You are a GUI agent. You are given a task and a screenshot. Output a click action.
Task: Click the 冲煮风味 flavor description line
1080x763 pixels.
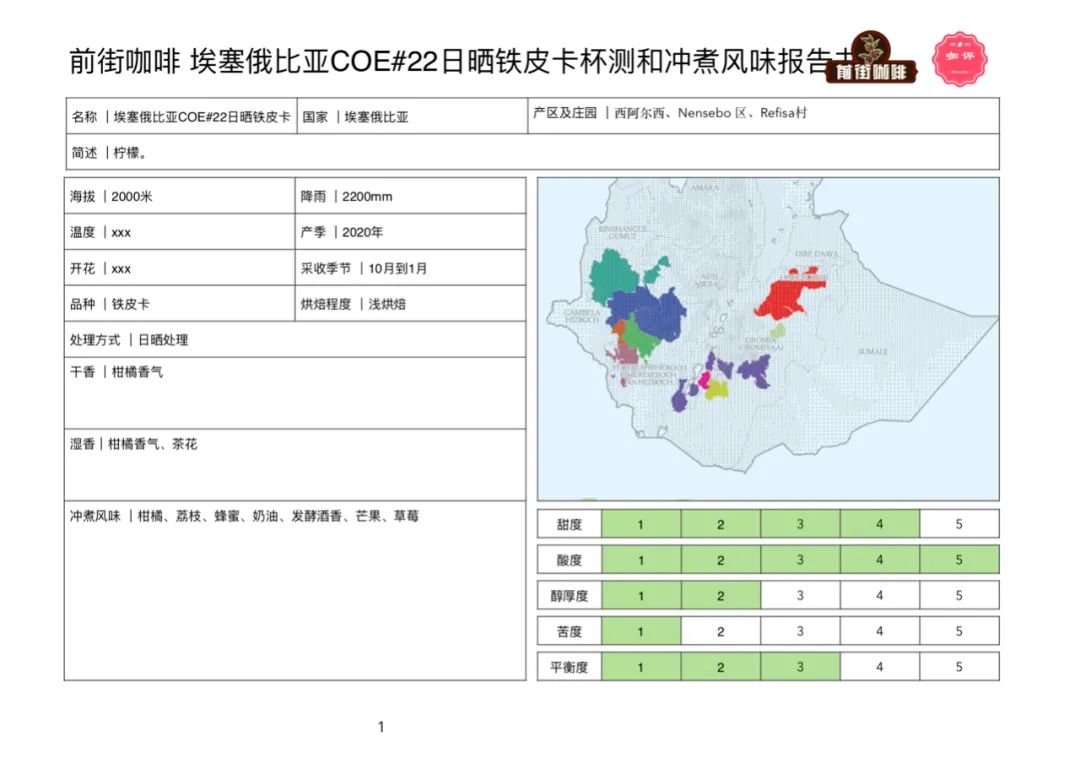click(x=244, y=516)
